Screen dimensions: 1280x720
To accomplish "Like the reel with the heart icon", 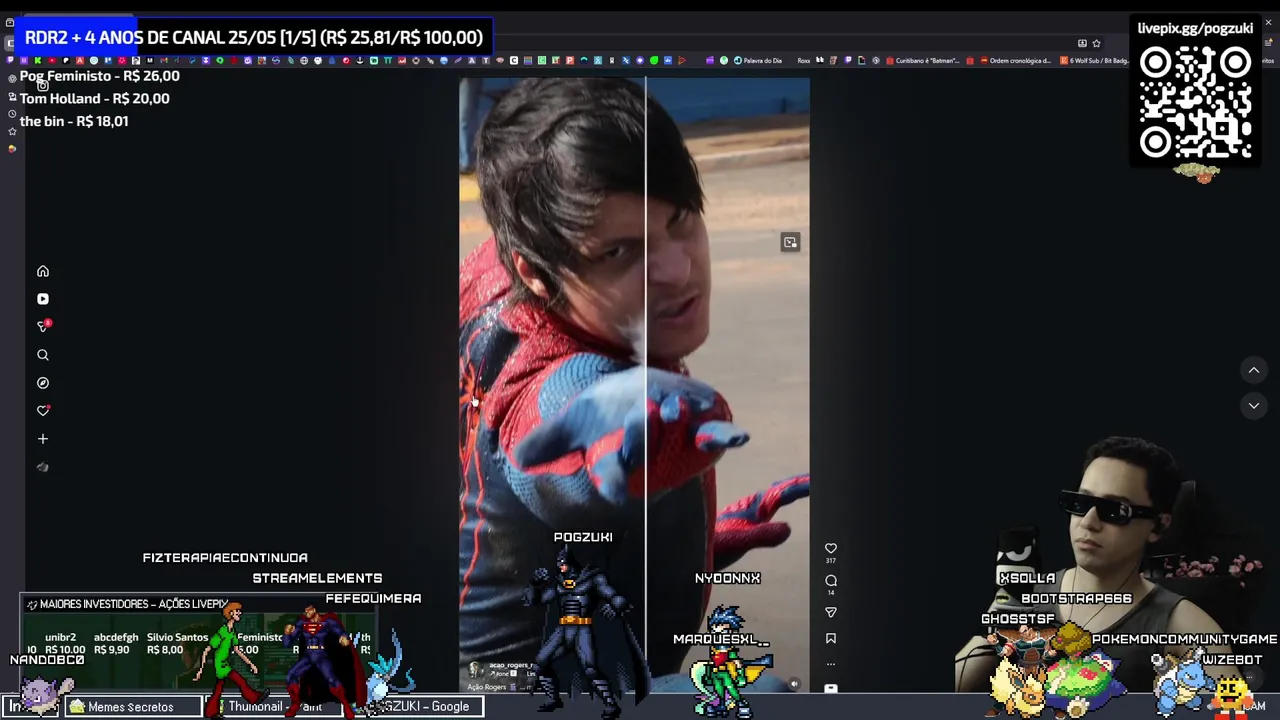I will pyautogui.click(x=831, y=548).
